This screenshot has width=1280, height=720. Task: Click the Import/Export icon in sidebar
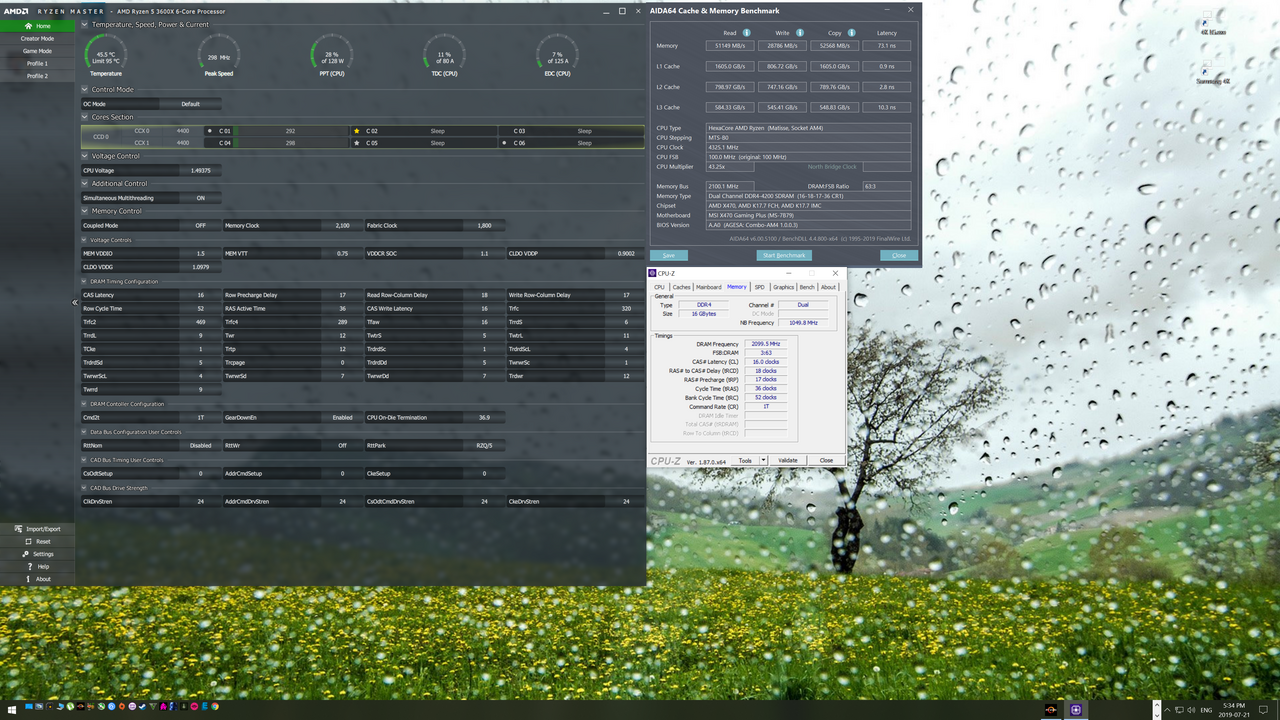click(x=17, y=529)
